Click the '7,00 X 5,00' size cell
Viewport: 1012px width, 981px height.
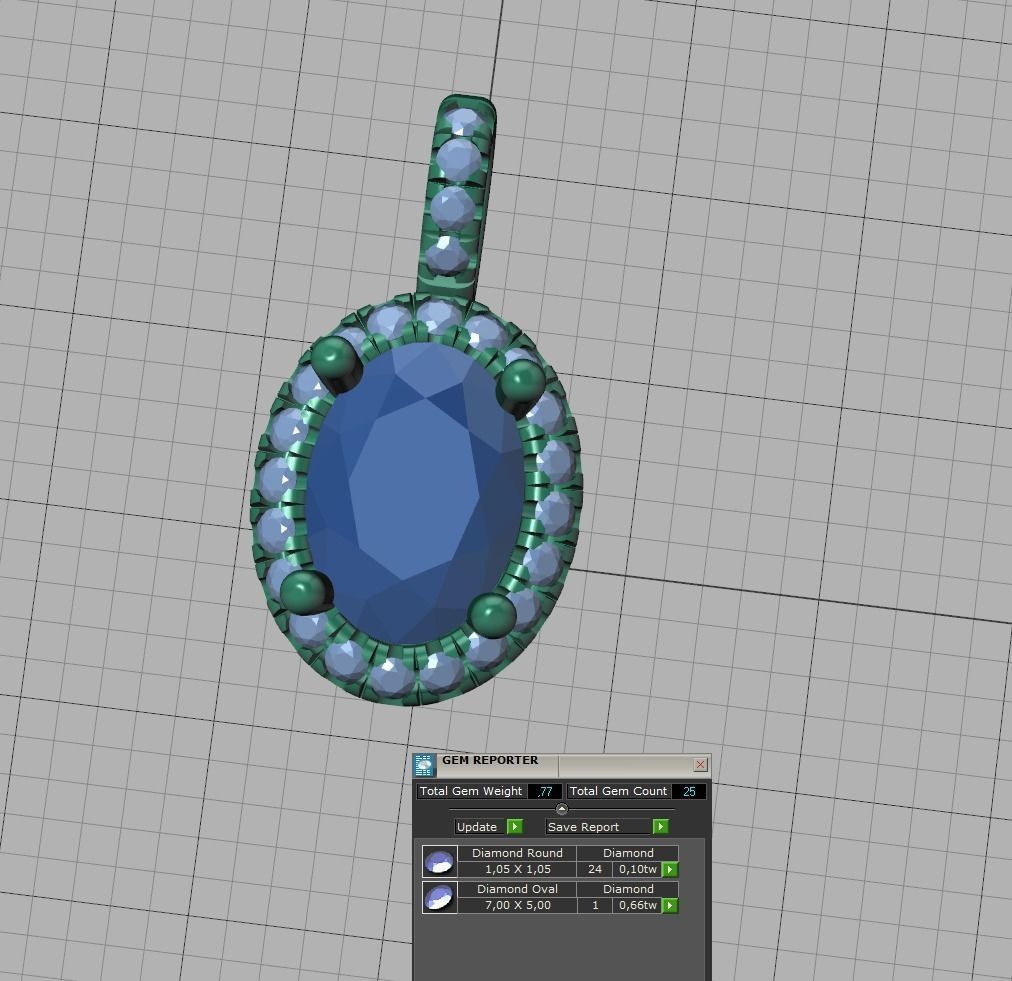[517, 905]
